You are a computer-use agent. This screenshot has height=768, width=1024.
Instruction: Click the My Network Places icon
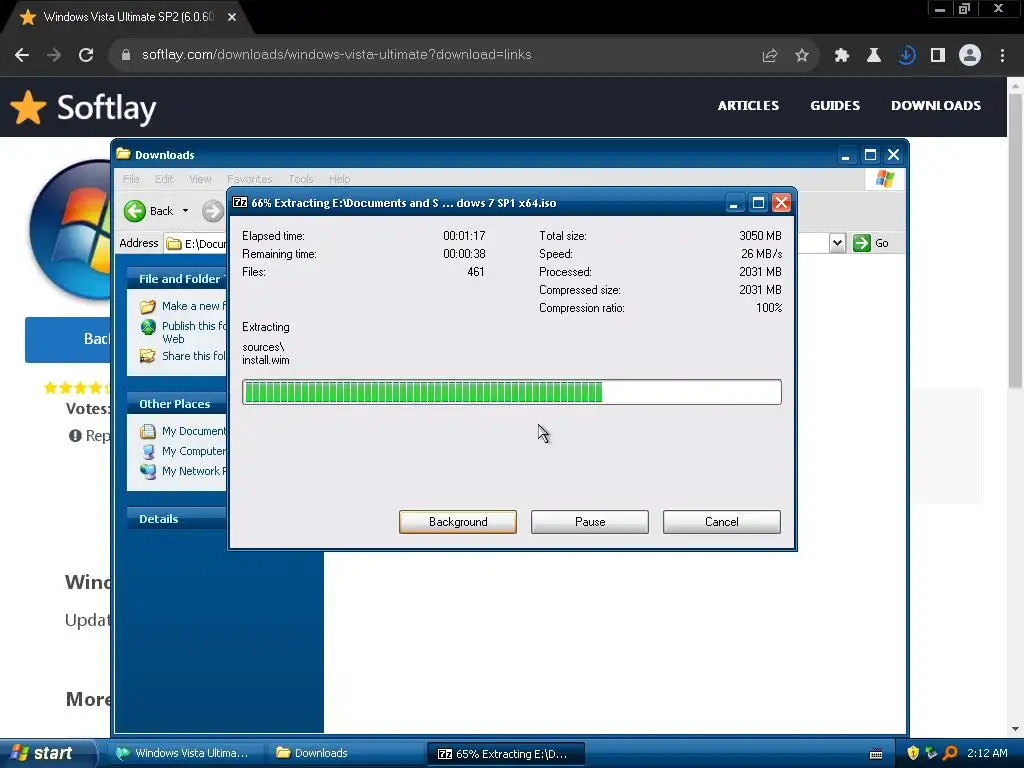click(x=148, y=471)
